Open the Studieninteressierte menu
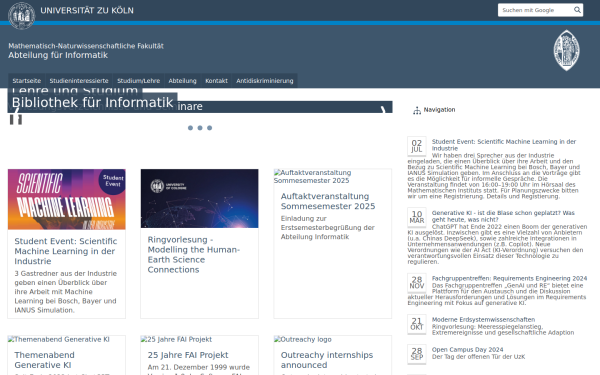 79,81
